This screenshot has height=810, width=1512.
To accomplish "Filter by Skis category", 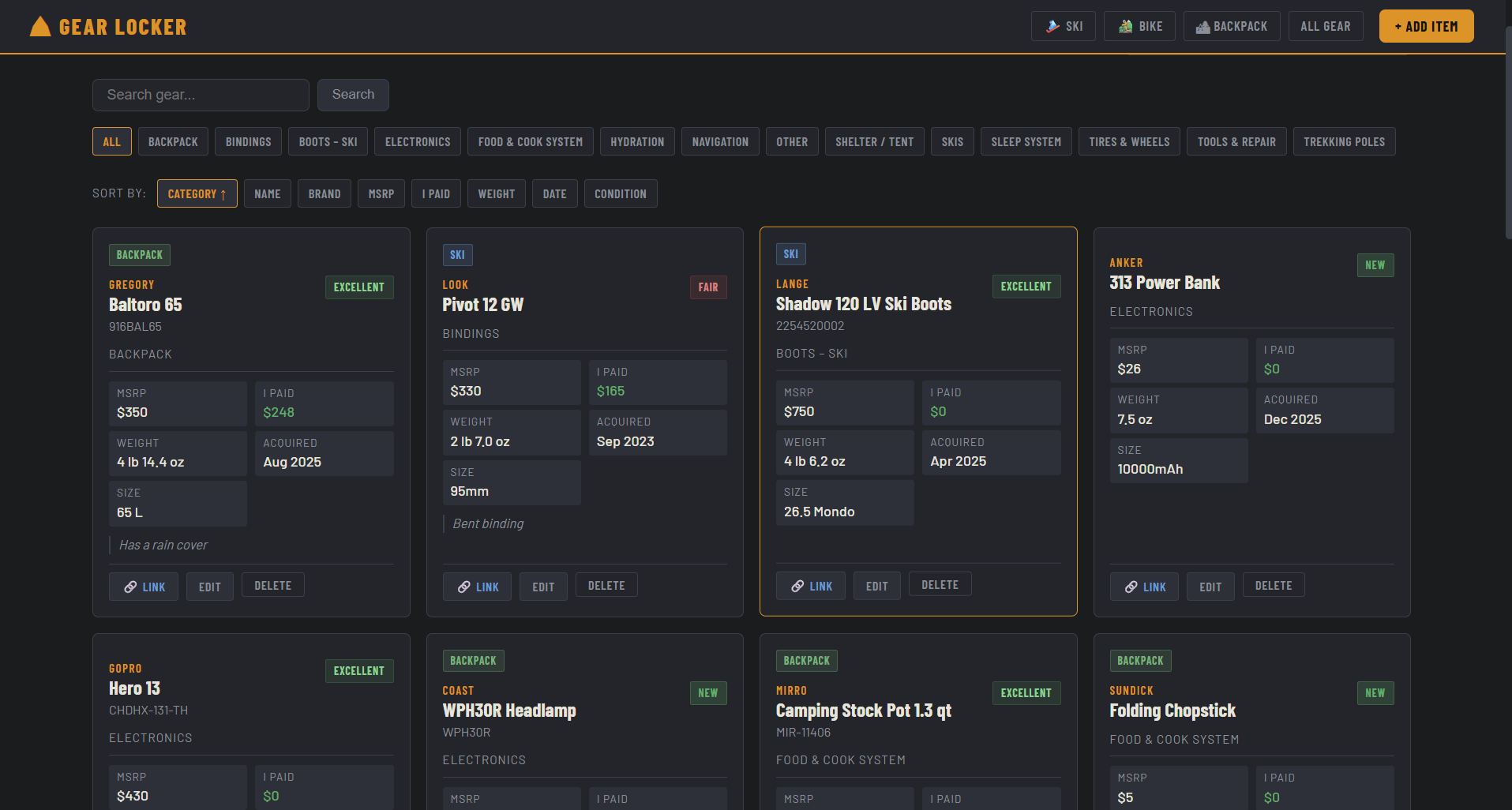I will (x=952, y=141).
